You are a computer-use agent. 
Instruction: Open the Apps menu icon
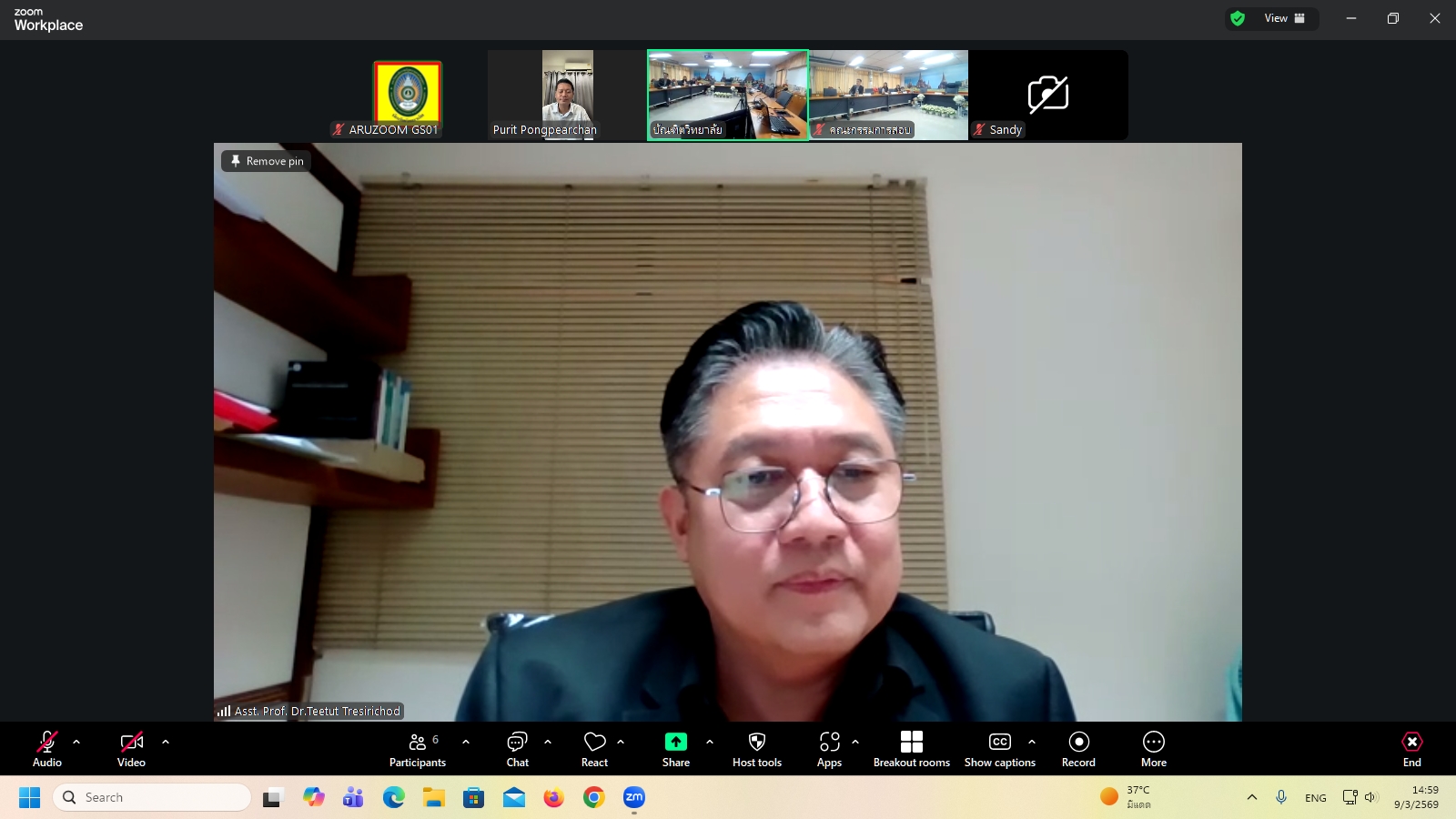click(x=829, y=749)
